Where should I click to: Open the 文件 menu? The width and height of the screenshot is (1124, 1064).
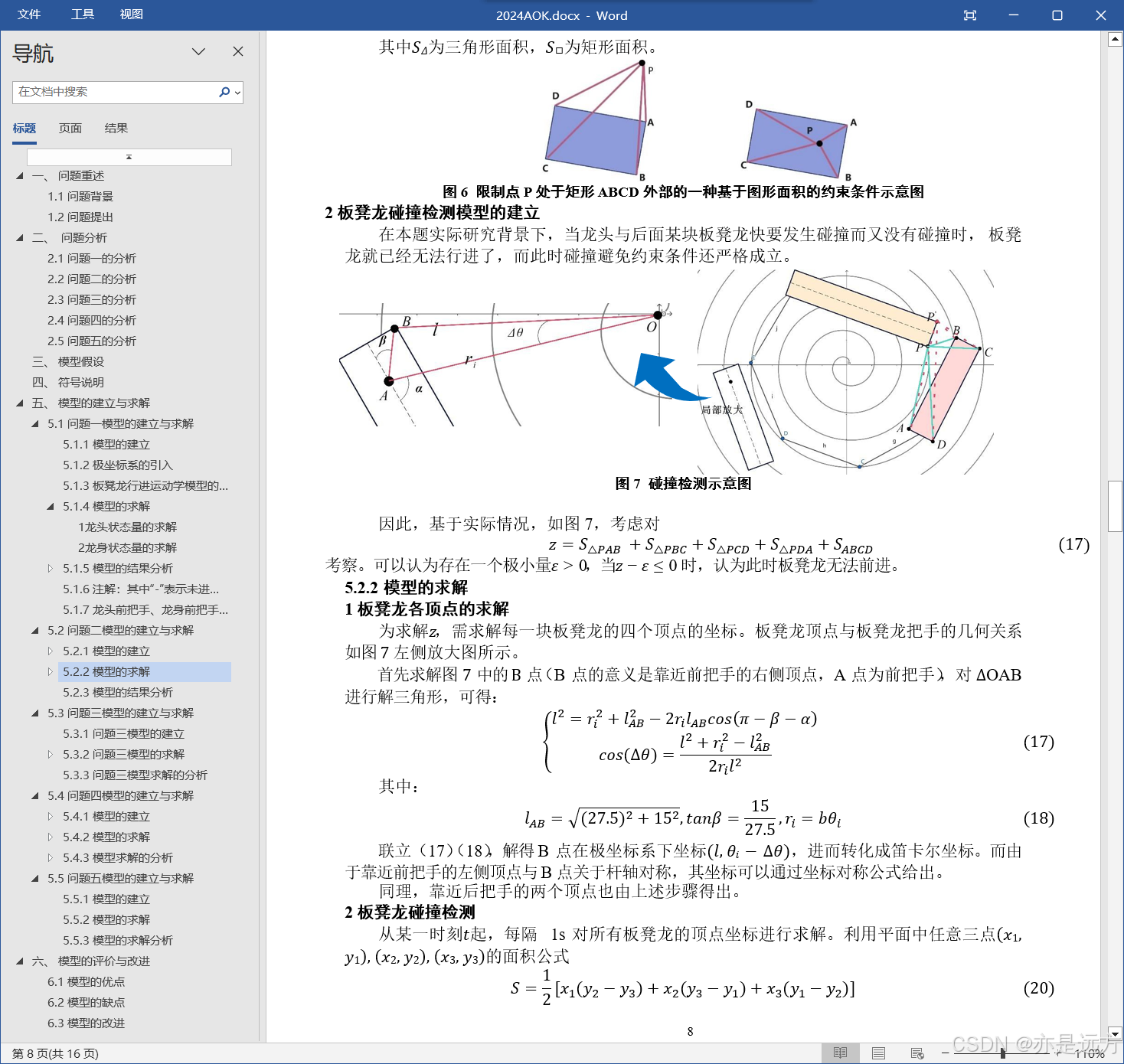(29, 15)
